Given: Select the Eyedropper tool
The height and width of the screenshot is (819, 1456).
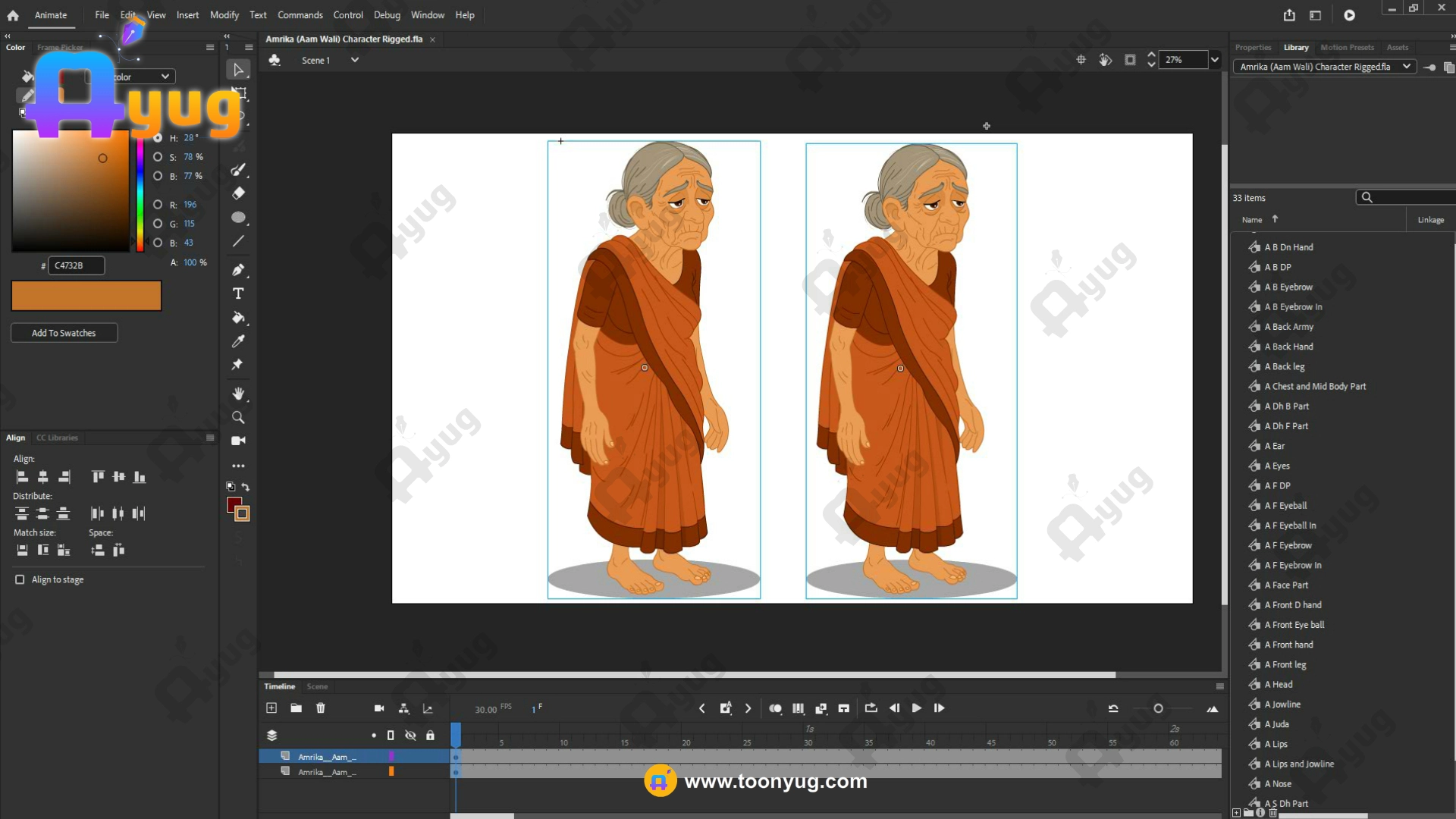Looking at the screenshot, I should (238, 341).
